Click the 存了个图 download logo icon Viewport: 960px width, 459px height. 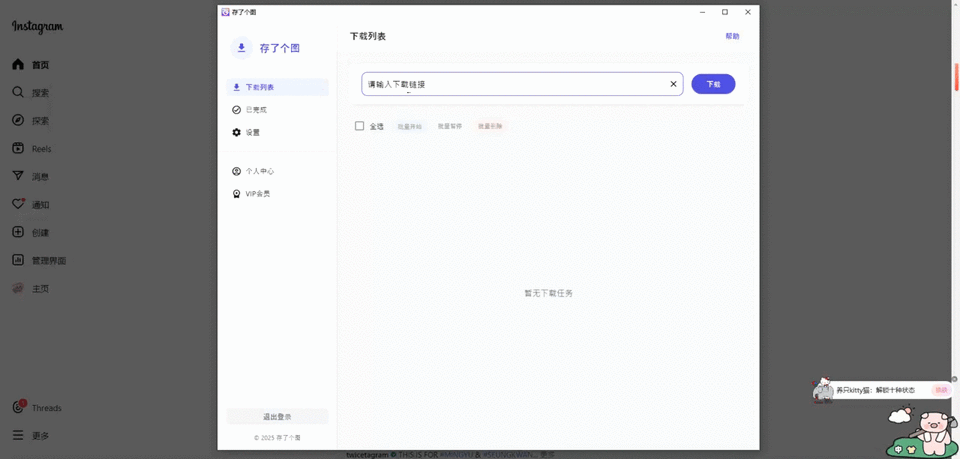click(241, 48)
